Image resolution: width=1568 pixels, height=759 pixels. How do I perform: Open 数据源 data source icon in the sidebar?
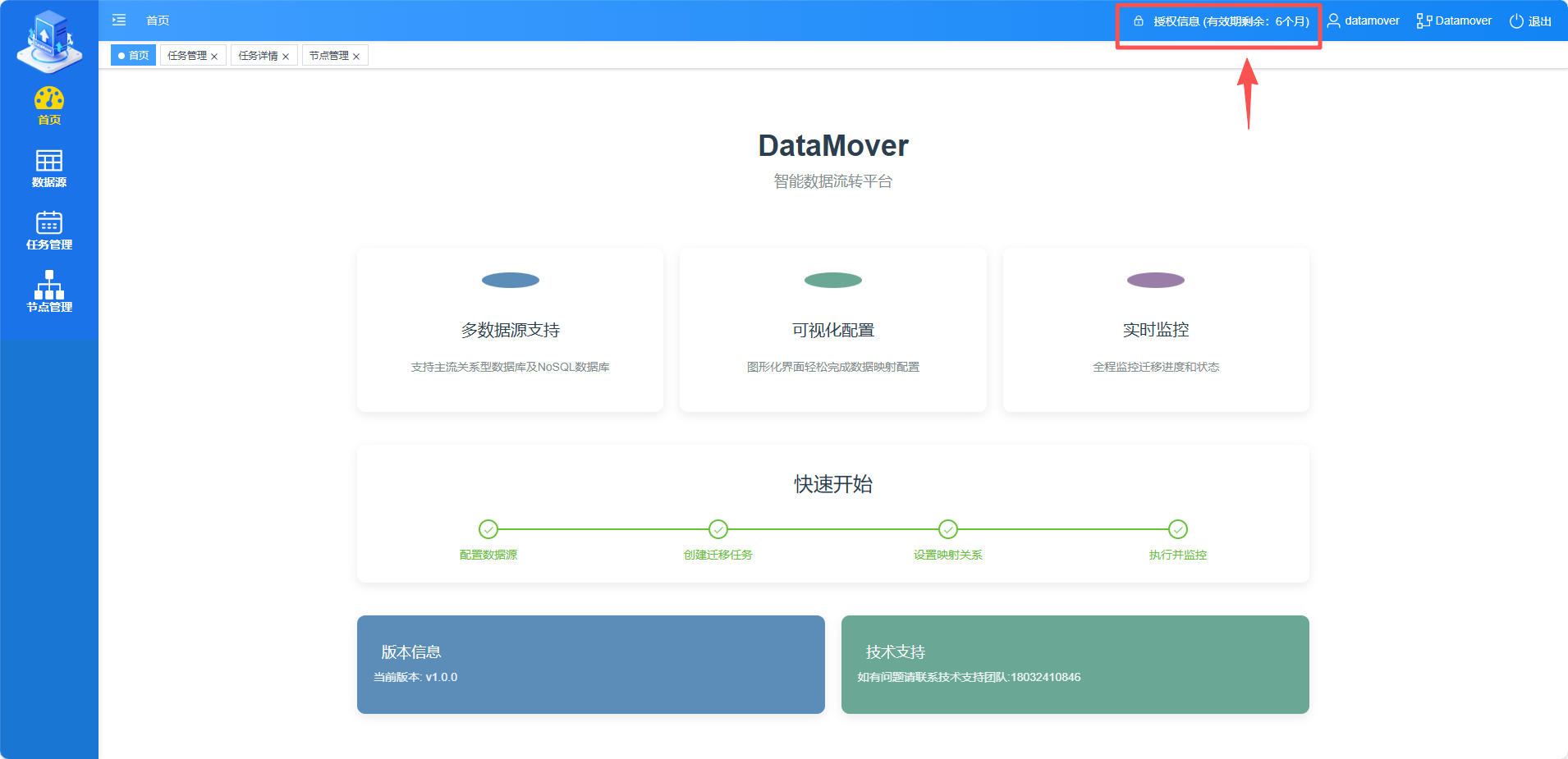(49, 161)
